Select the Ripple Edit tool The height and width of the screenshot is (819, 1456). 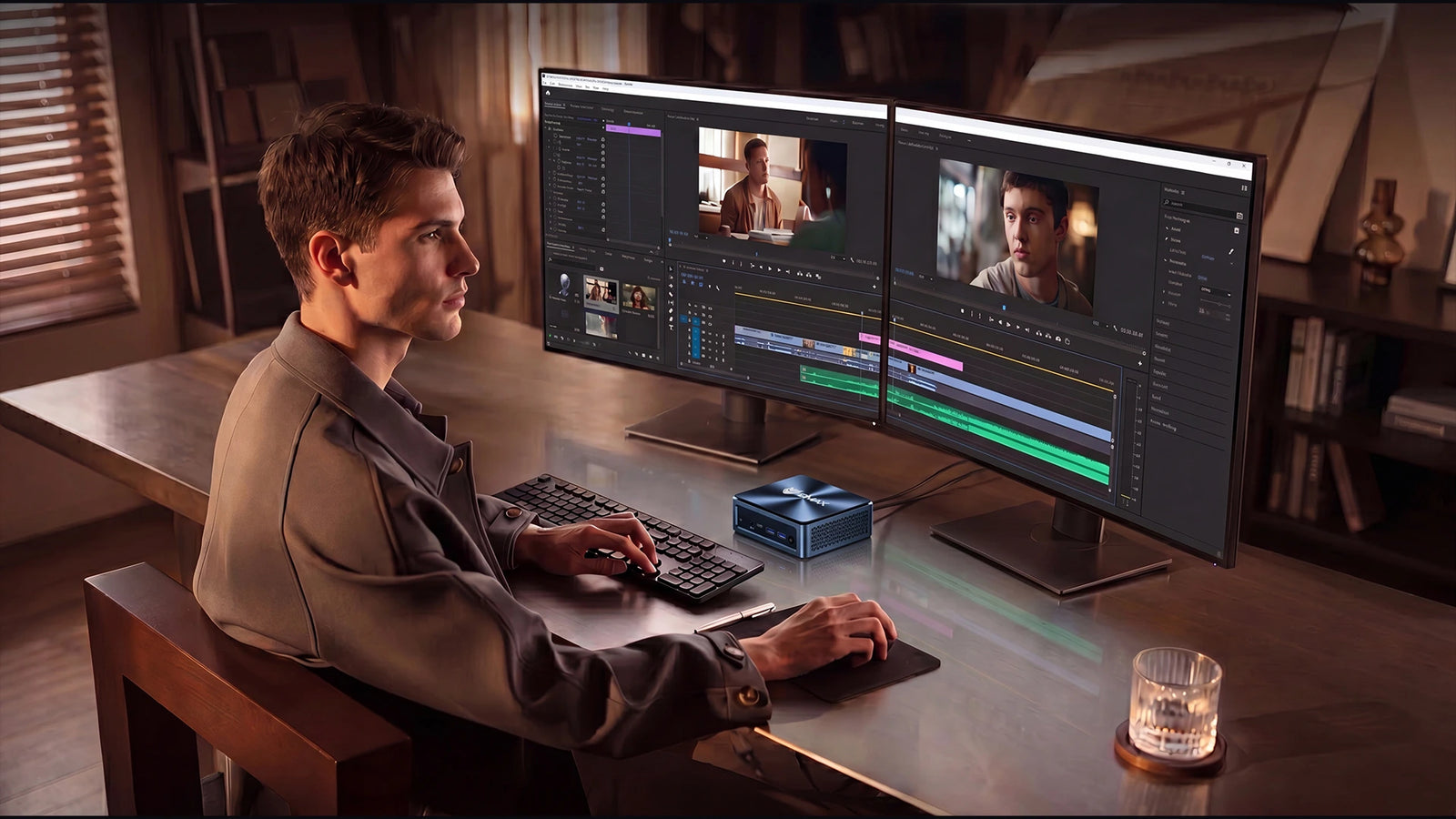(x=671, y=288)
